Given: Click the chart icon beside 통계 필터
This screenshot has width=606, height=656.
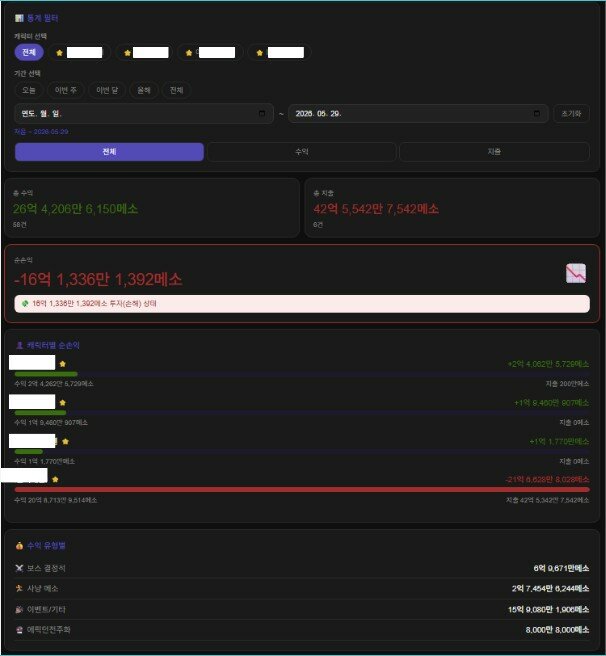Looking at the screenshot, I should click(x=19, y=18).
